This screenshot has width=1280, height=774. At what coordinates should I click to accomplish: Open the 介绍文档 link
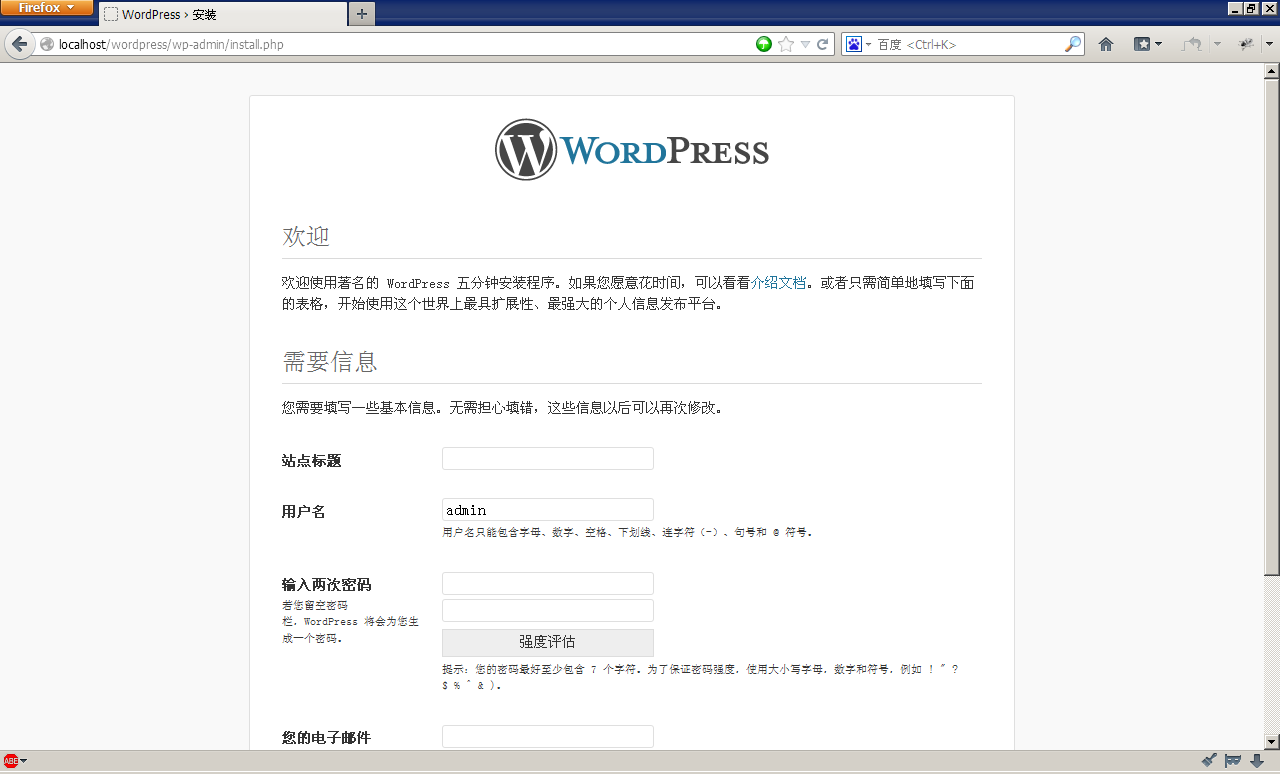tap(778, 283)
